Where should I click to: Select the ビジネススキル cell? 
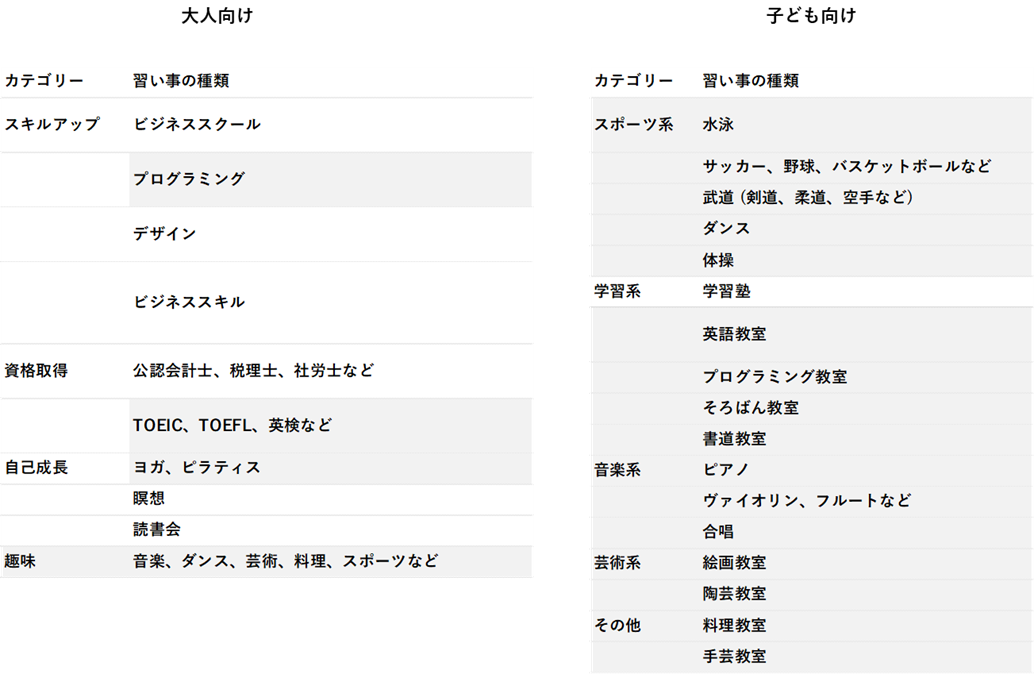[189, 302]
